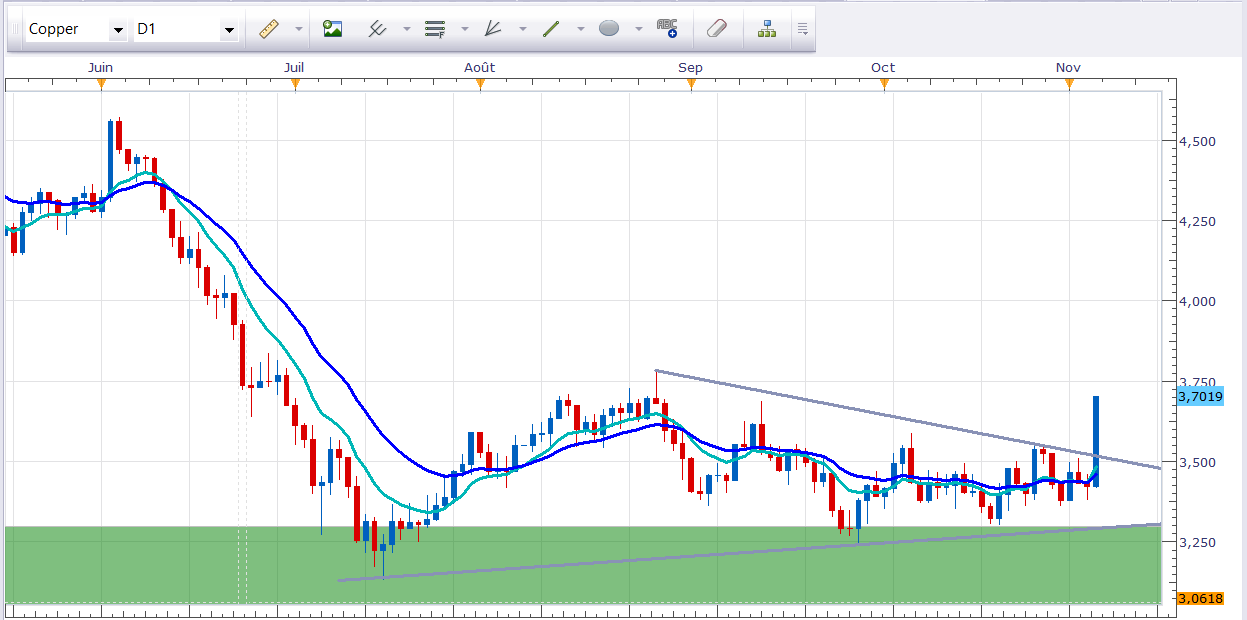Viewport: 1247px width, 620px height.
Task: Choose the Fibonacci levels tool
Action: pos(435,29)
